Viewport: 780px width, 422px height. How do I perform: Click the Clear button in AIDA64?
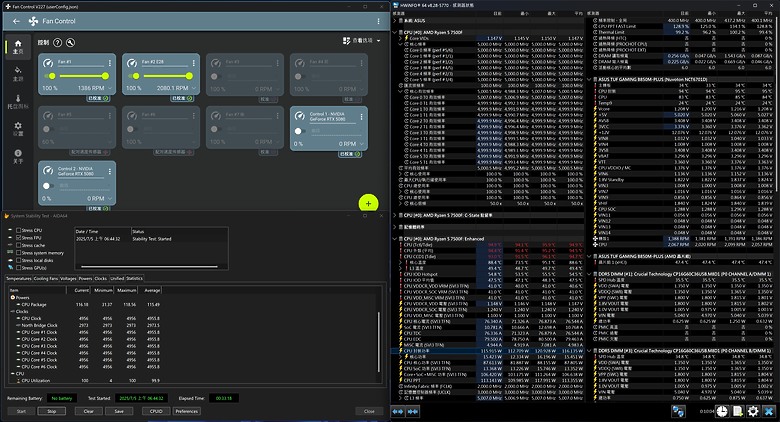(x=89, y=411)
